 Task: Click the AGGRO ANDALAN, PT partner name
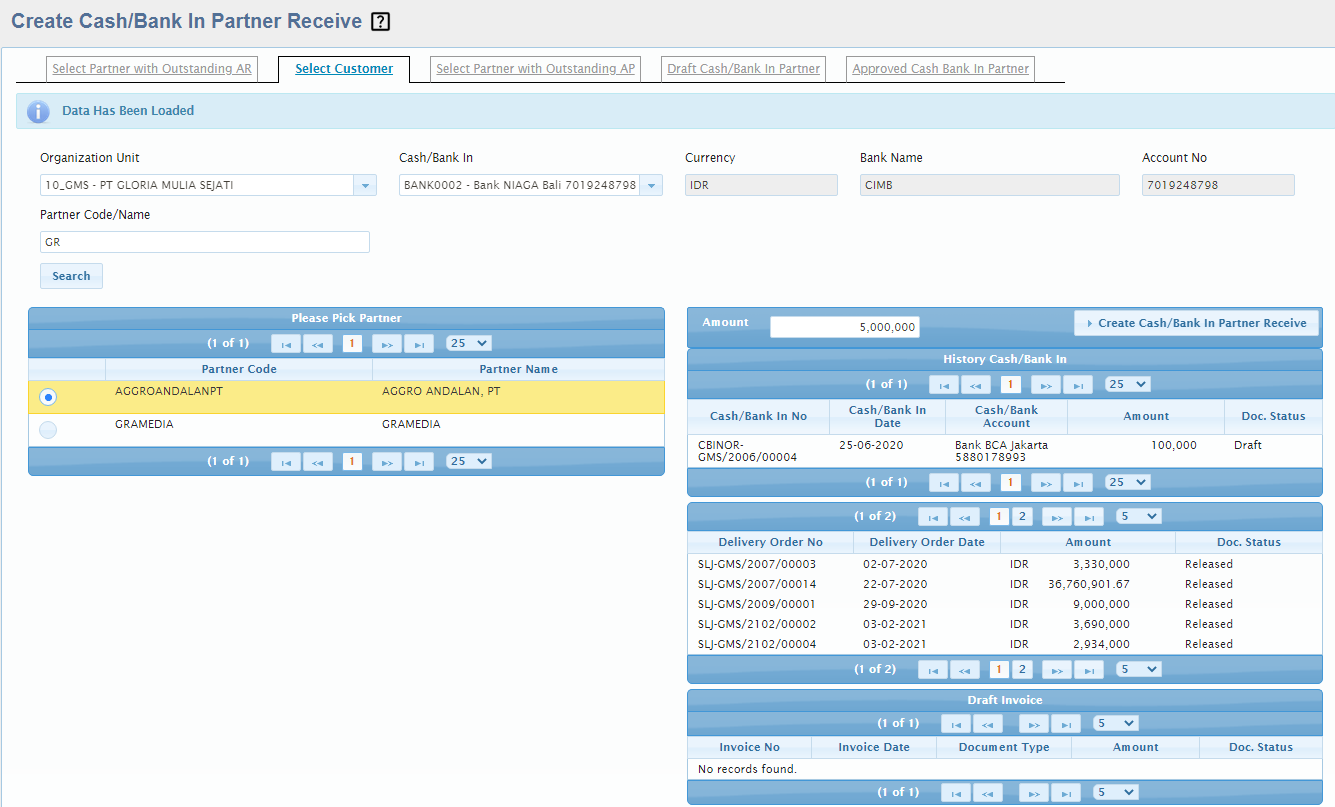(441, 392)
